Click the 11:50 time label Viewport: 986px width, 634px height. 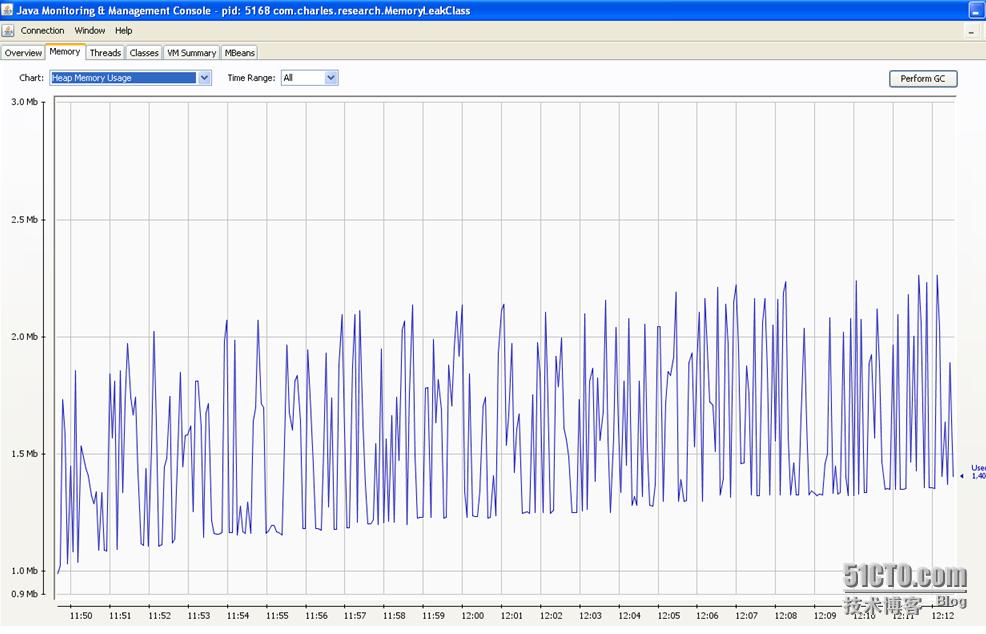[x=80, y=616]
